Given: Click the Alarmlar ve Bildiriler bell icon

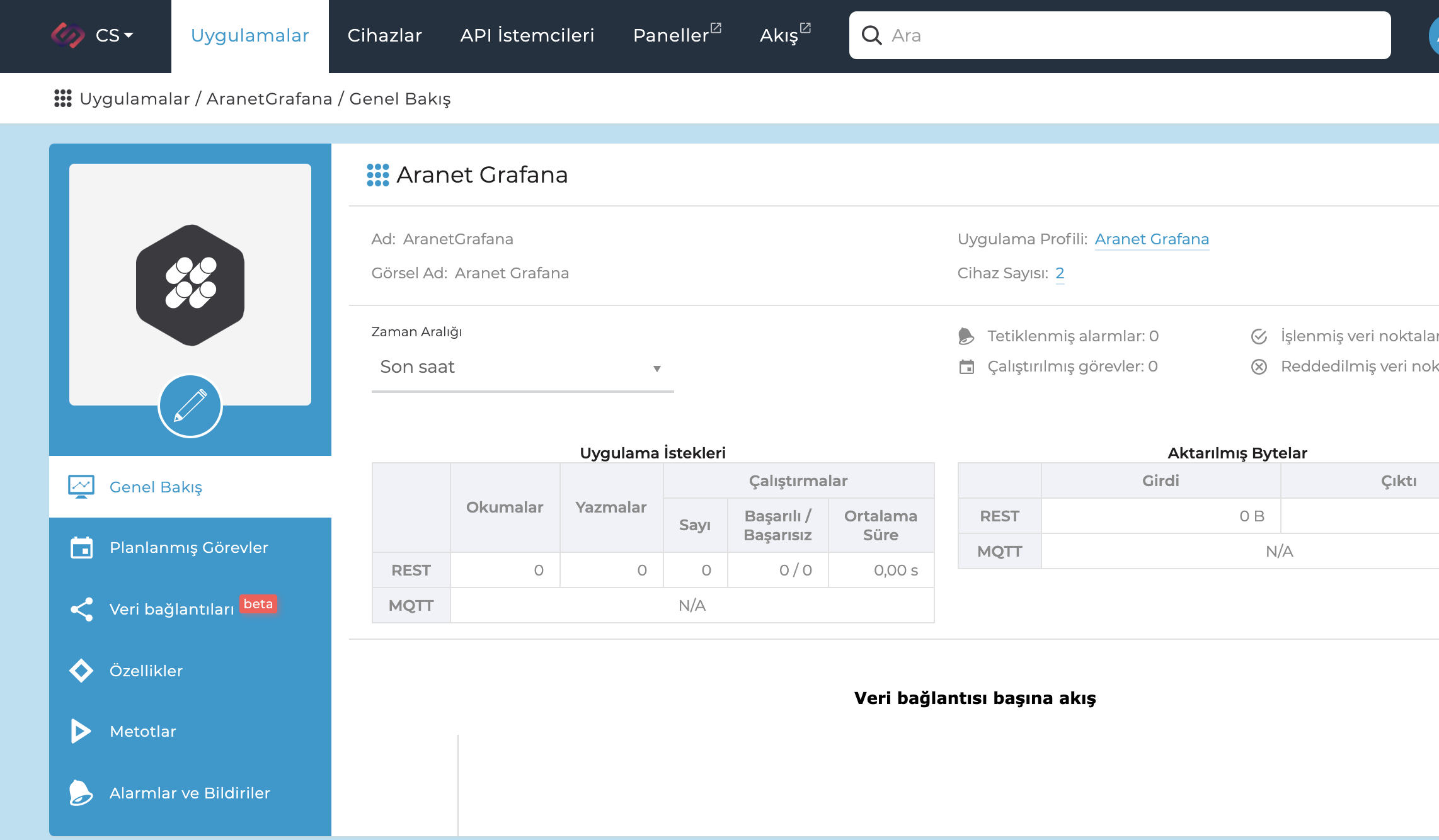Looking at the screenshot, I should (x=81, y=793).
